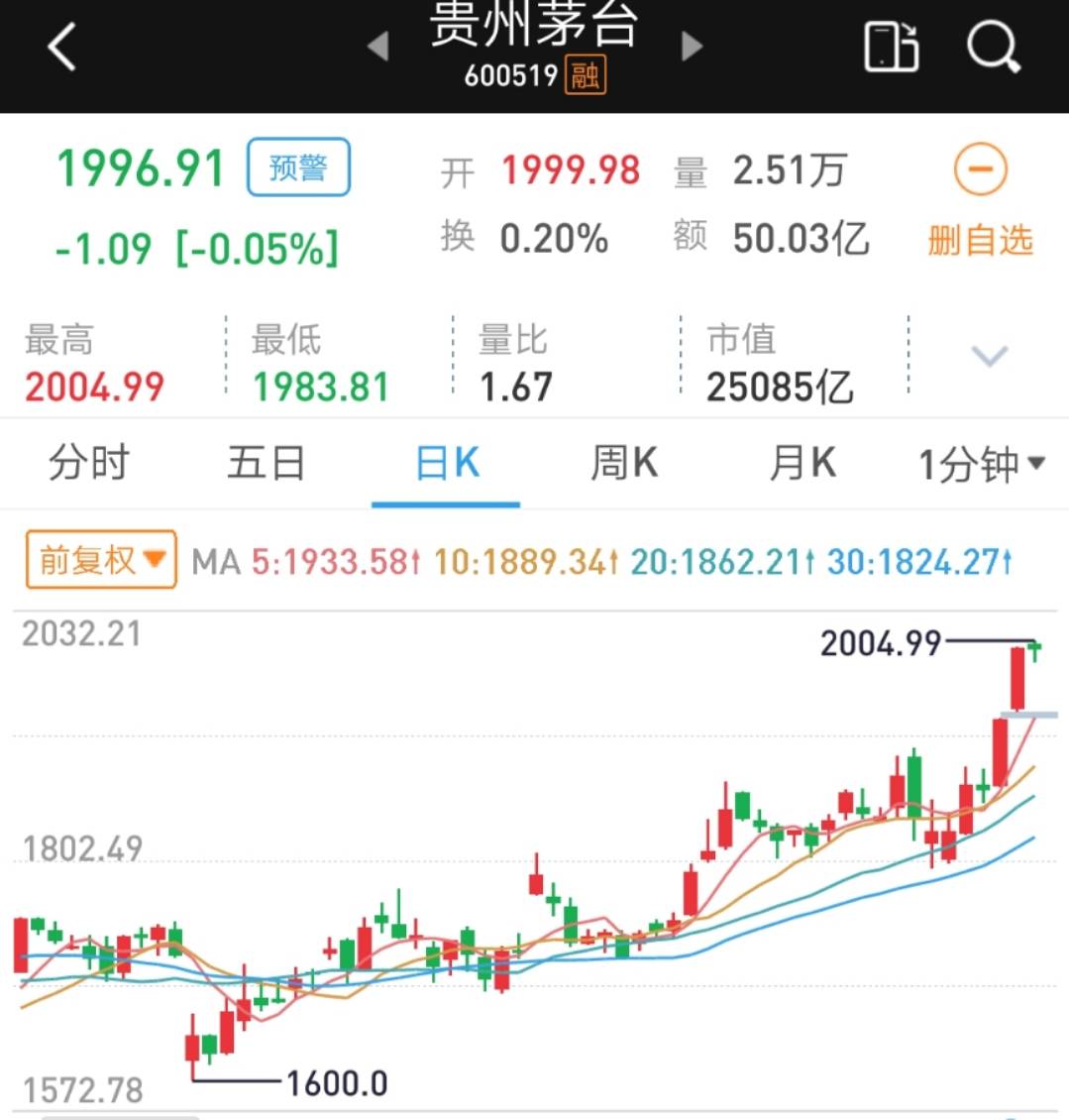Tap the orange minus remove-from-watchlist icon

tap(981, 169)
